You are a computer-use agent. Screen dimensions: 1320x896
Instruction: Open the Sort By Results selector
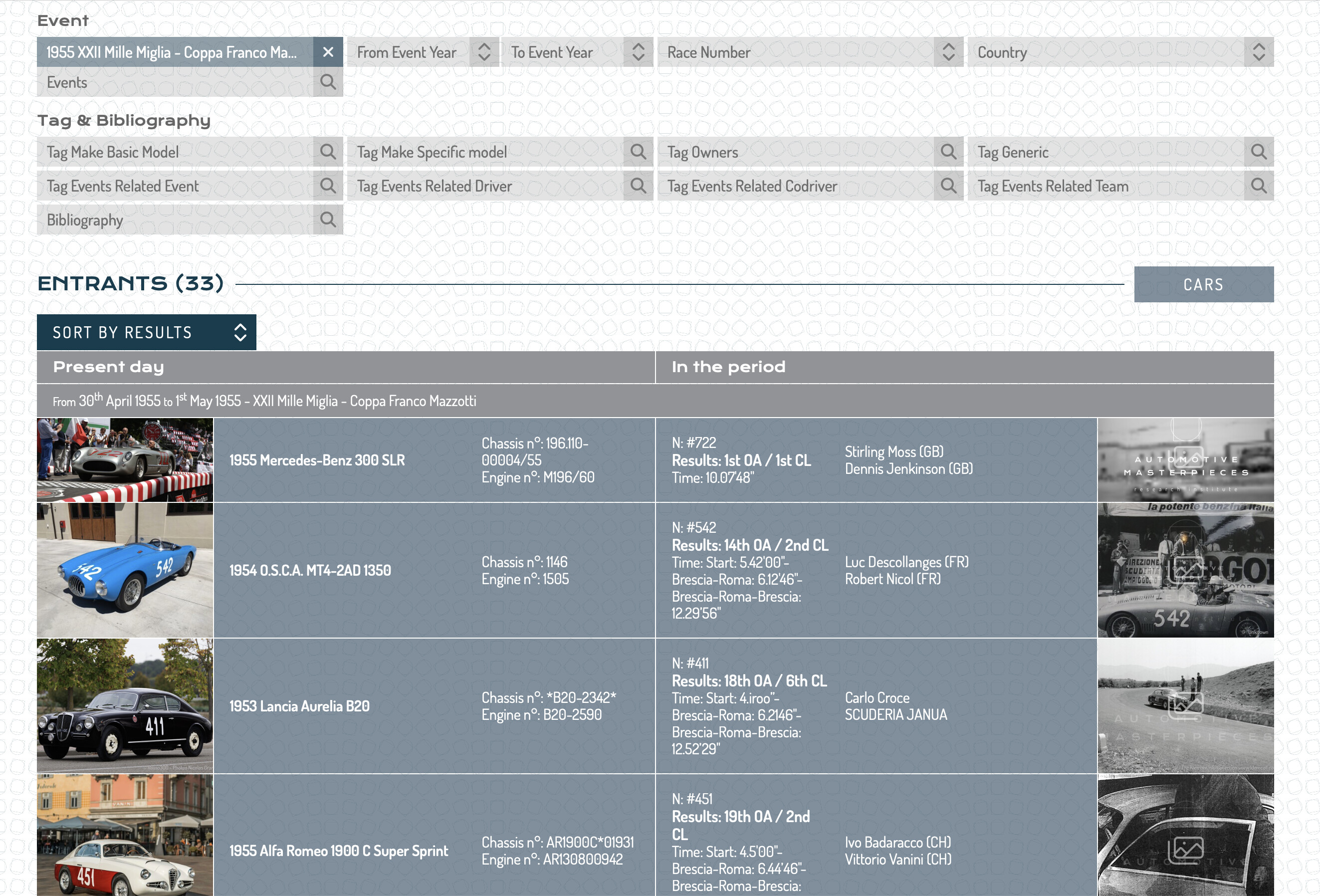[147, 332]
